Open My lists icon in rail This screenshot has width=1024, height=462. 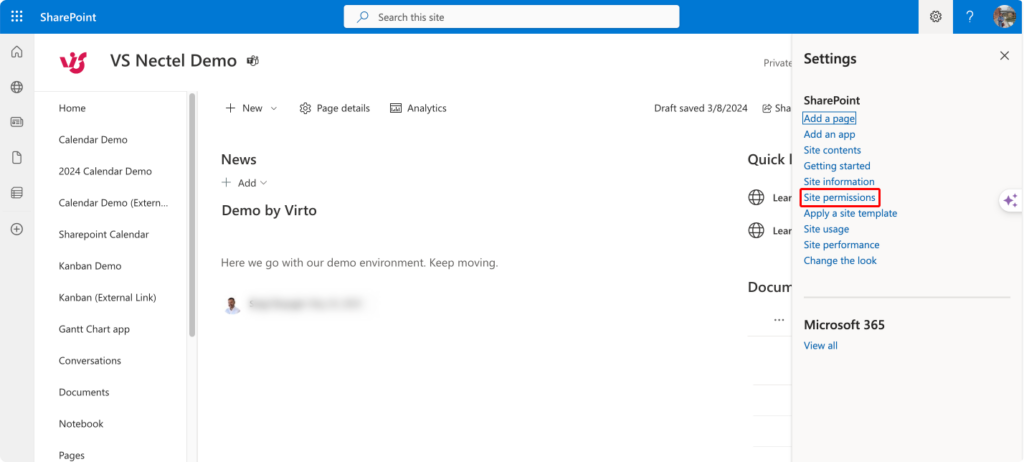click(x=17, y=192)
